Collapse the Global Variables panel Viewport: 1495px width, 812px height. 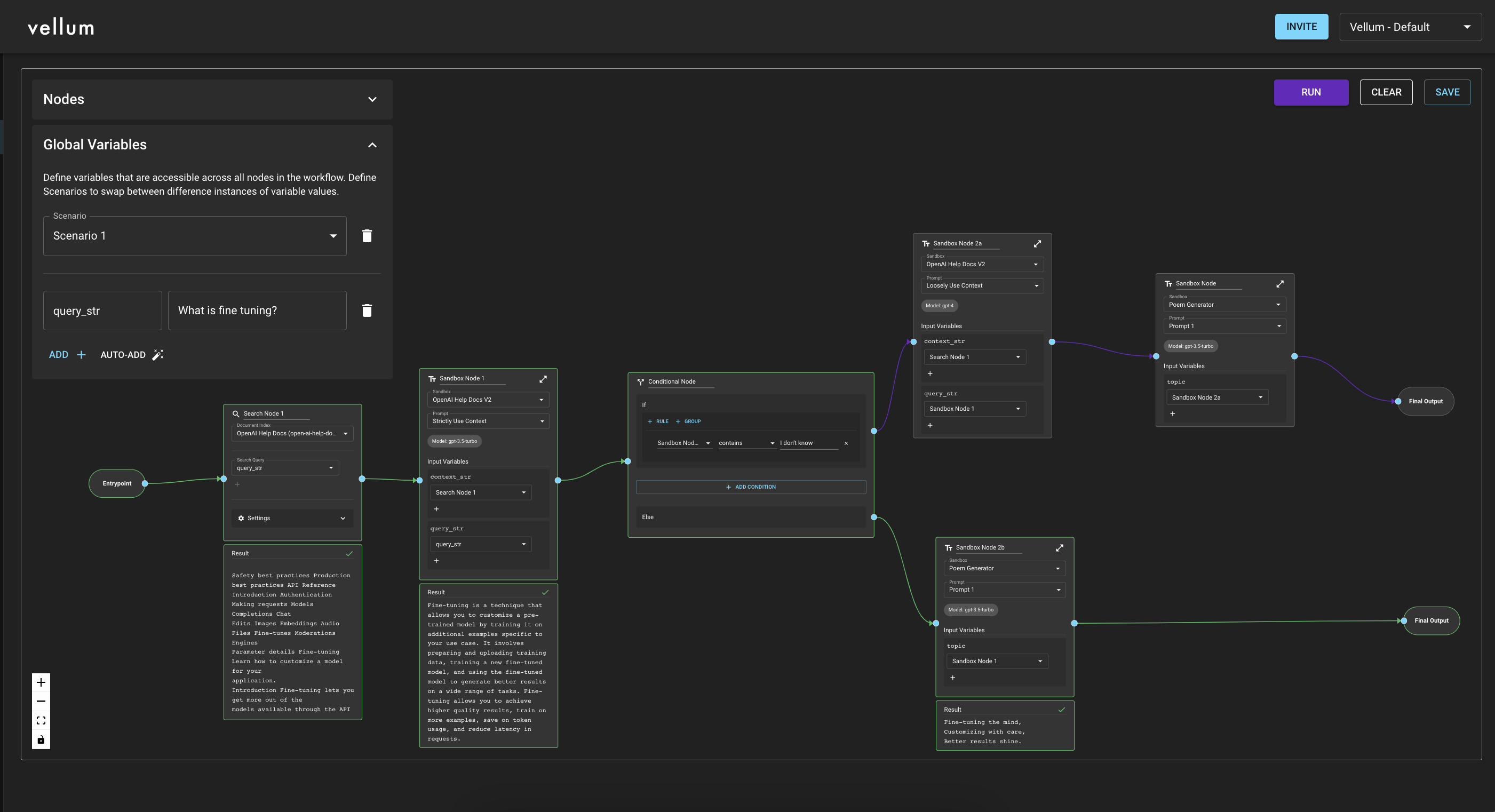click(x=372, y=145)
